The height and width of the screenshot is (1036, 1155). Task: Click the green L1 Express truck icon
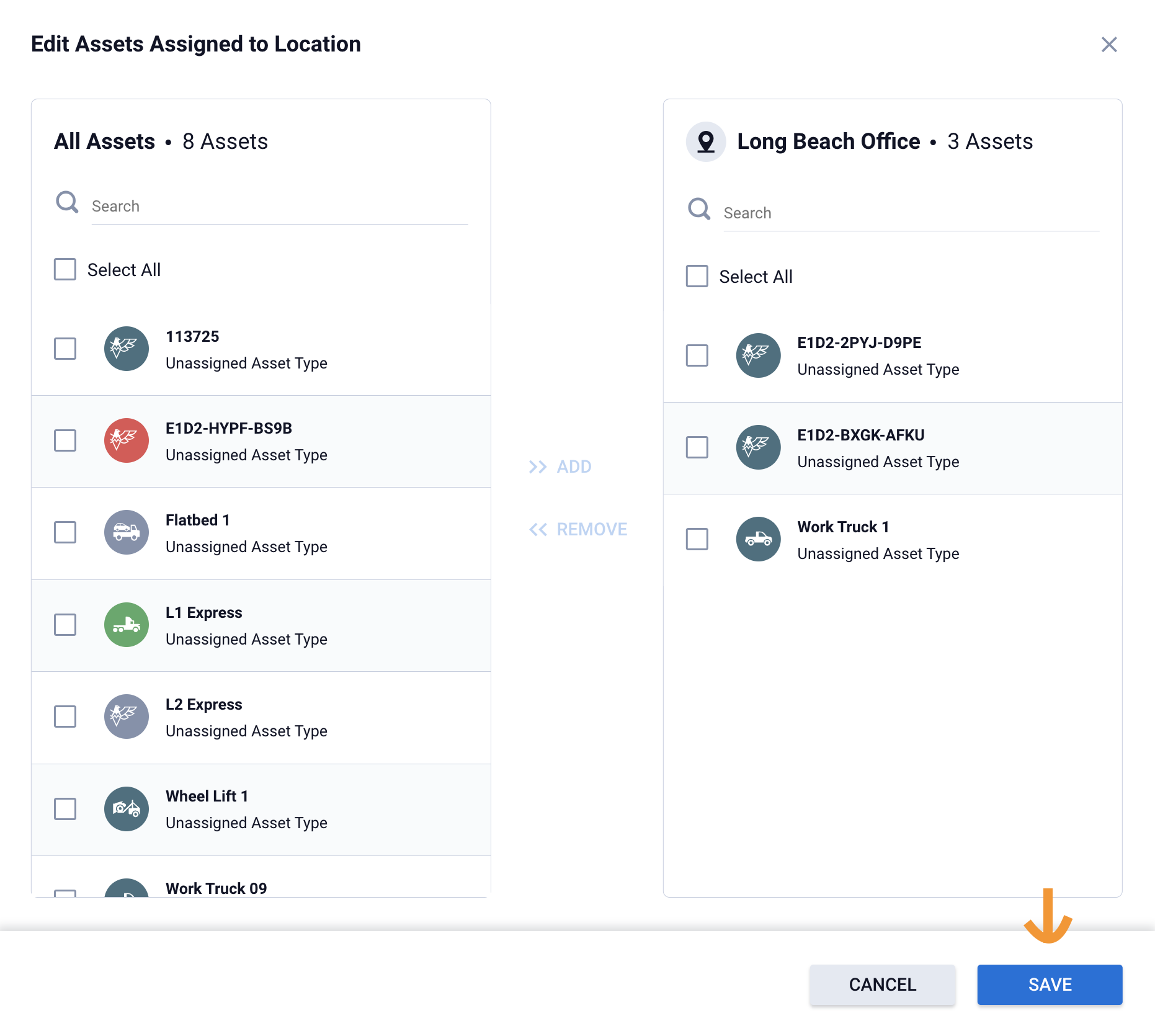click(x=127, y=625)
